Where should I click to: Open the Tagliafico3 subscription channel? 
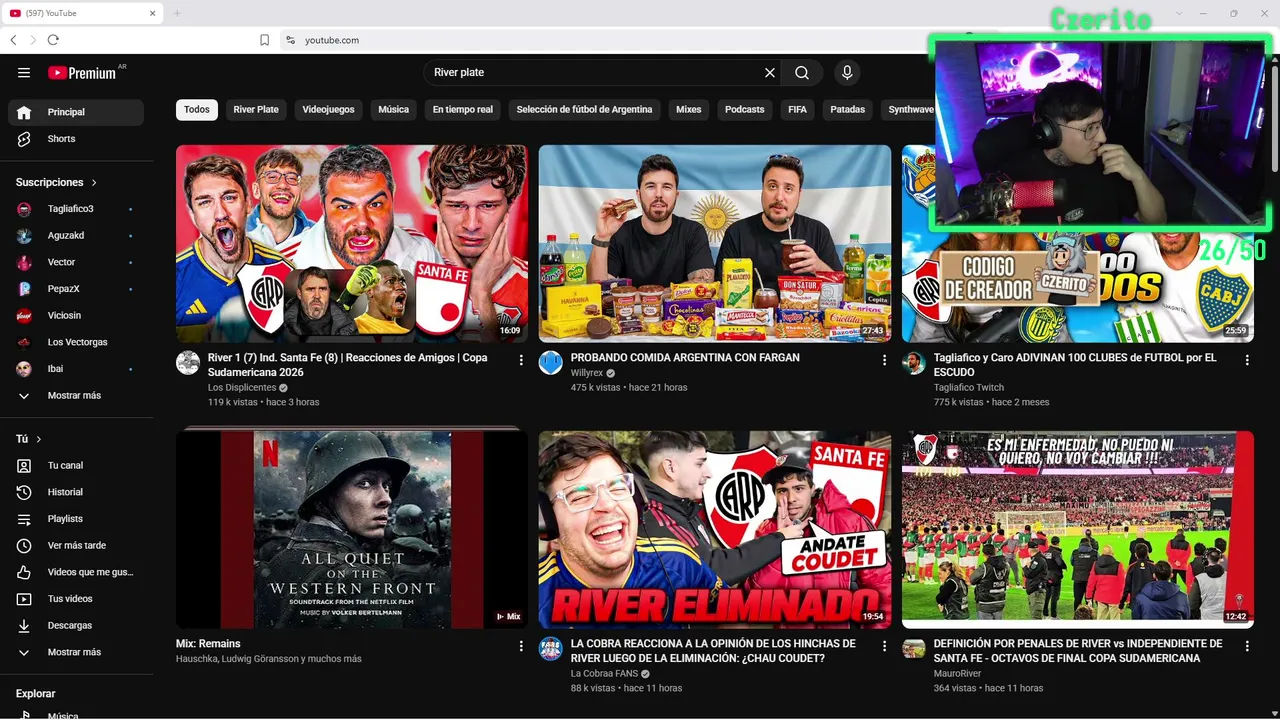(76, 209)
